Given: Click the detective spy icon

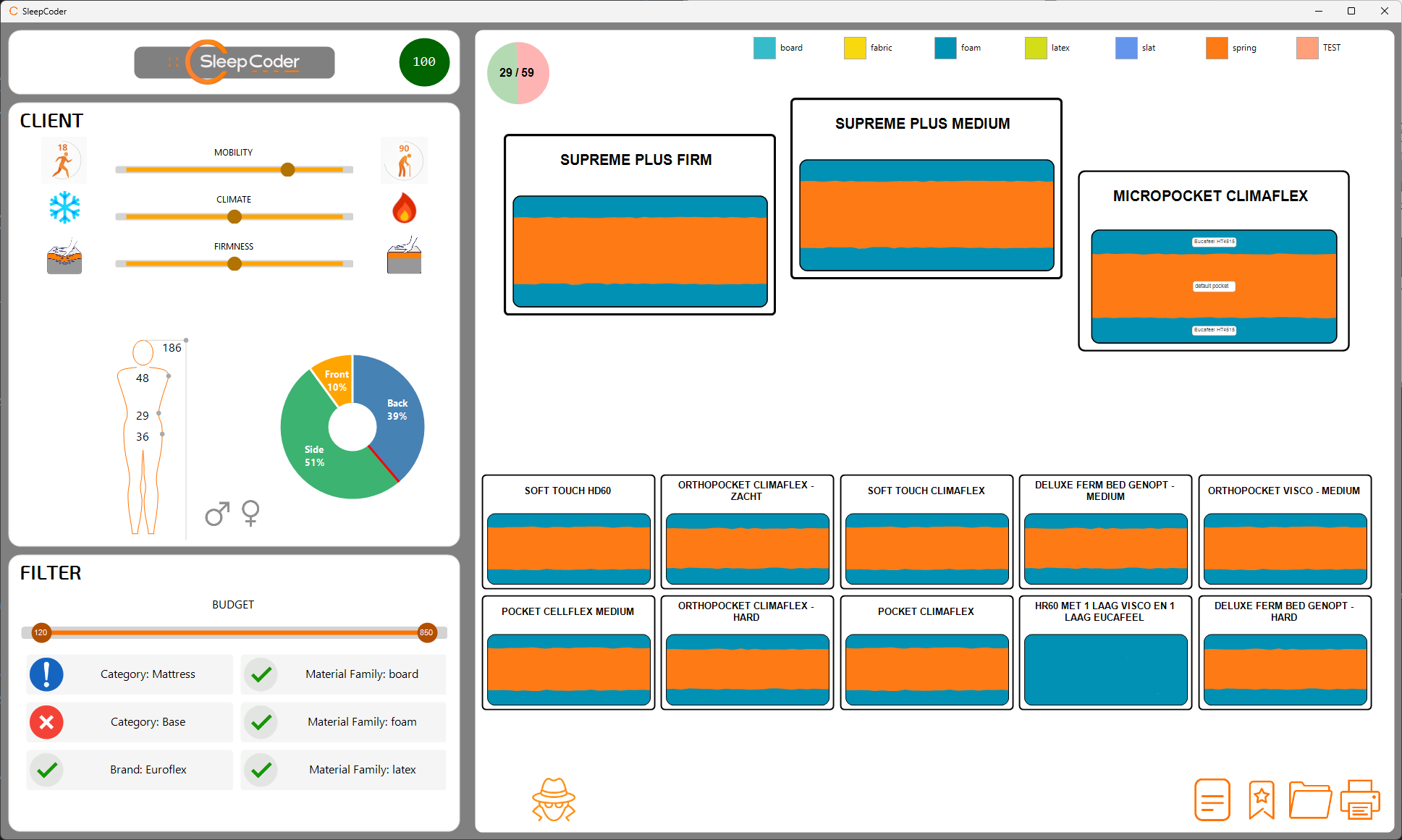Looking at the screenshot, I should [x=554, y=799].
